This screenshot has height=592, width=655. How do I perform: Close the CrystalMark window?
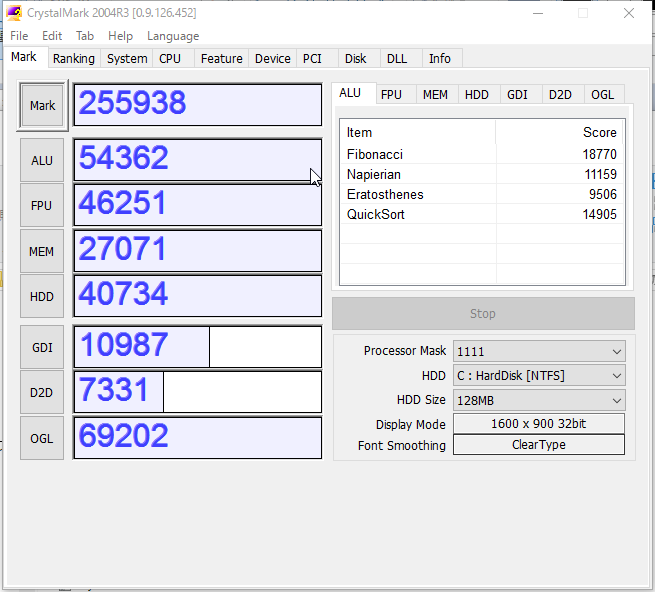[629, 13]
